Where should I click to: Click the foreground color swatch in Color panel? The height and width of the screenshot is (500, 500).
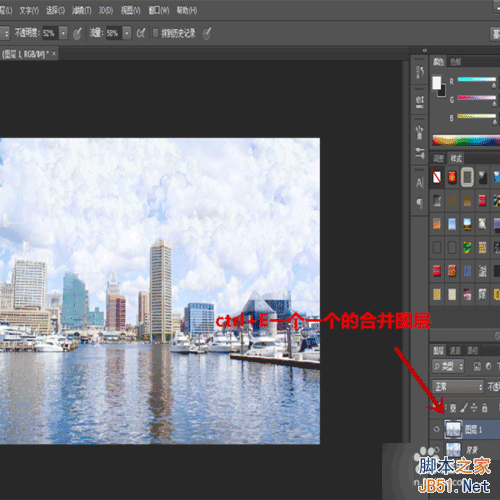click(x=437, y=83)
